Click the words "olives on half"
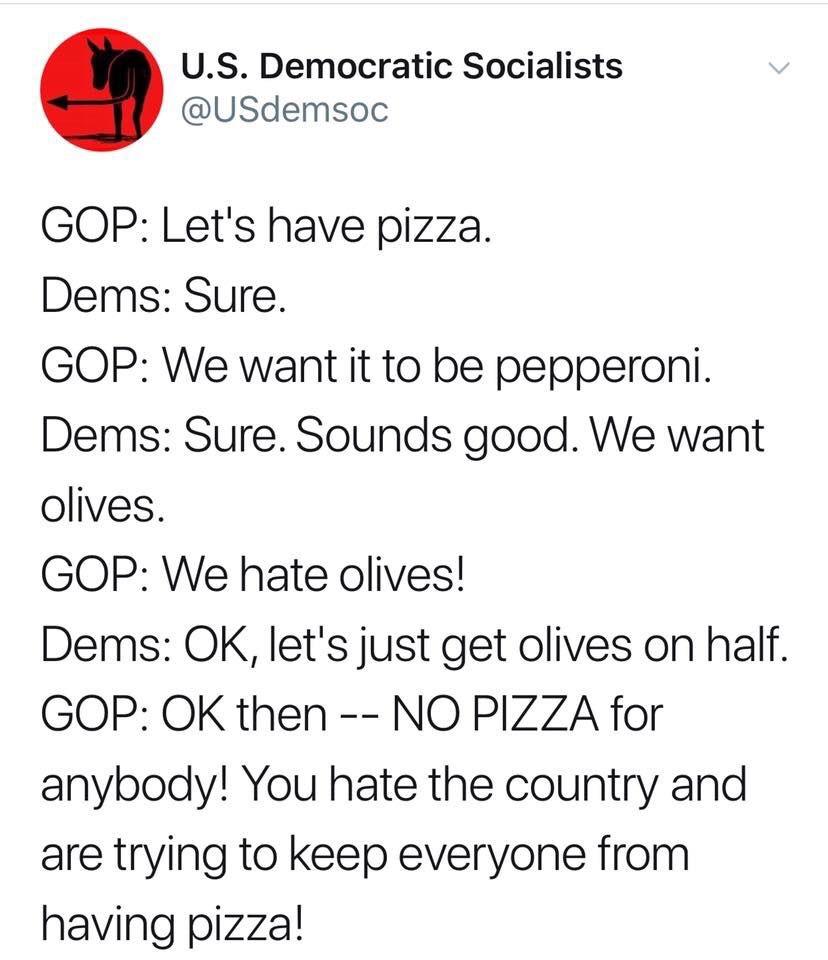828x960 pixels. click(651, 642)
